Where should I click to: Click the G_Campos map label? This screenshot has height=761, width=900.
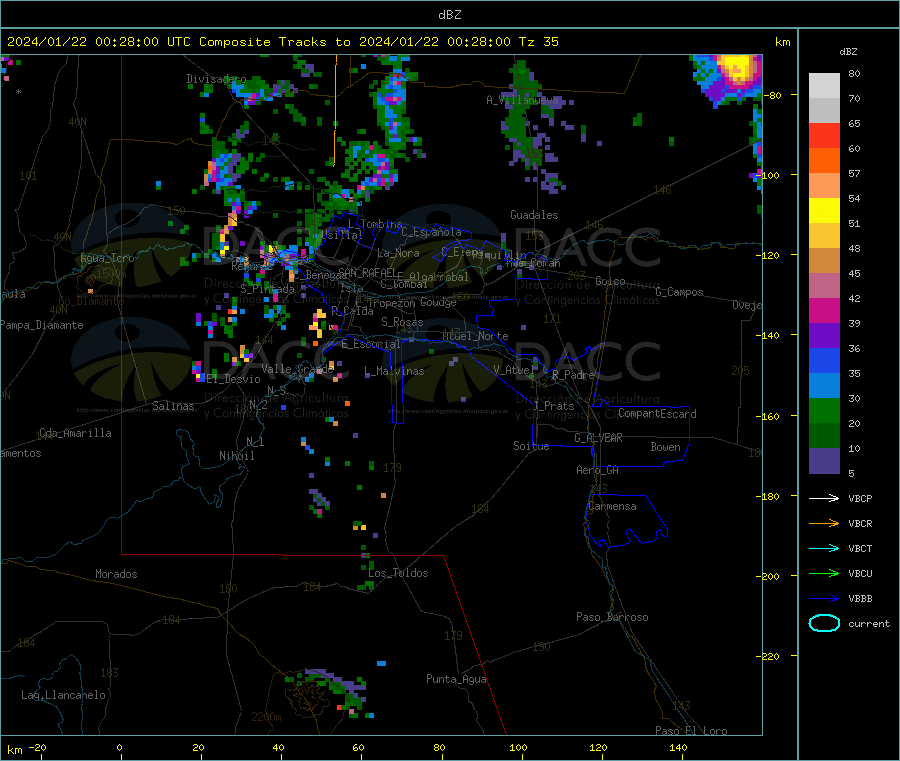click(x=679, y=292)
